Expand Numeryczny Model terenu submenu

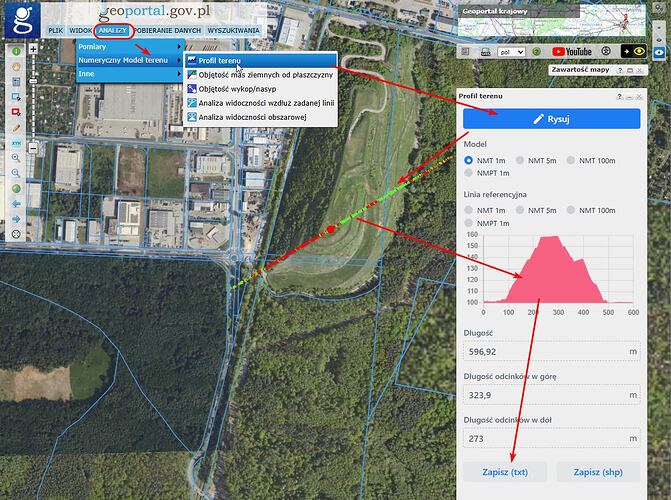pyautogui.click(x=130, y=60)
